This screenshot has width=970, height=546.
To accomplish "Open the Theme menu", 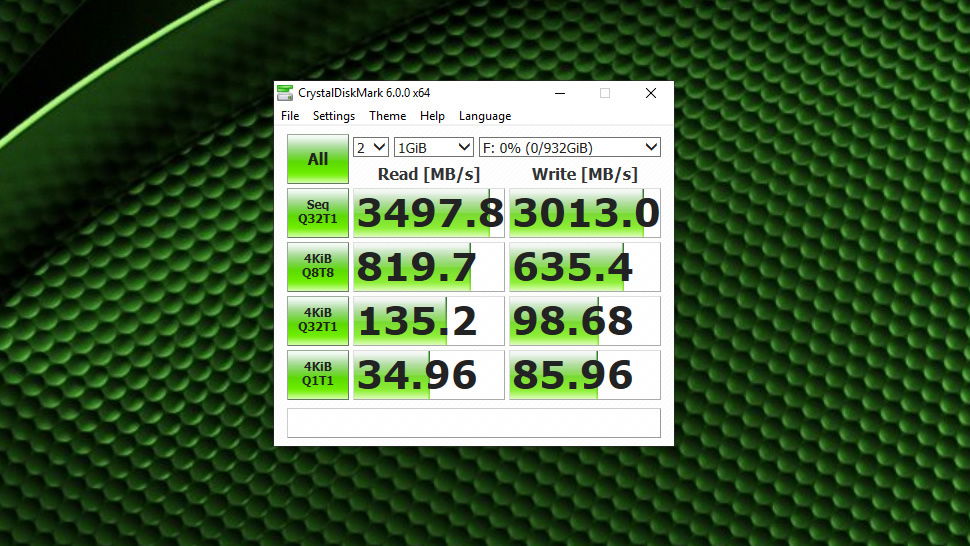I will pyautogui.click(x=387, y=116).
